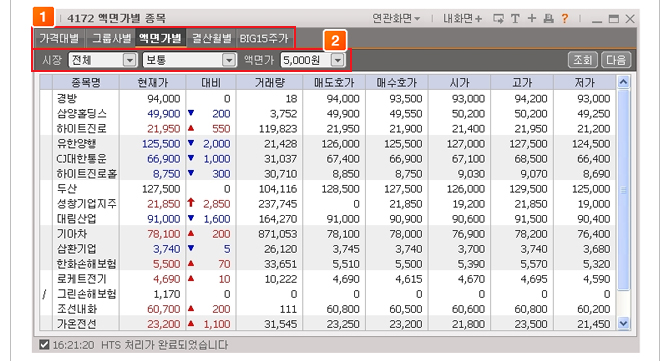670x361 pixels.
Task: Click the printer icon in title bar
Action: 548,18
